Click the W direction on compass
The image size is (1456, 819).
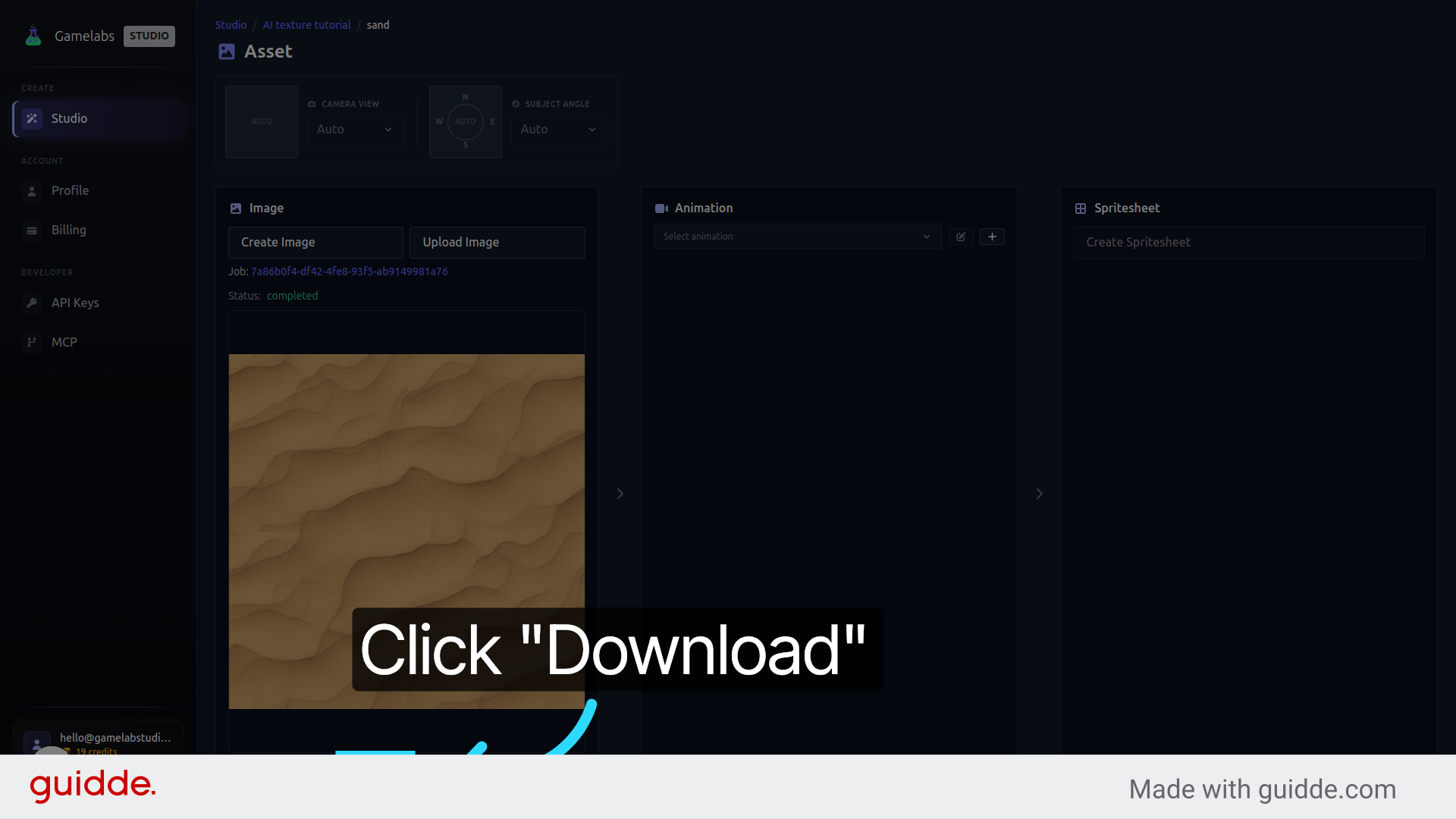(439, 121)
